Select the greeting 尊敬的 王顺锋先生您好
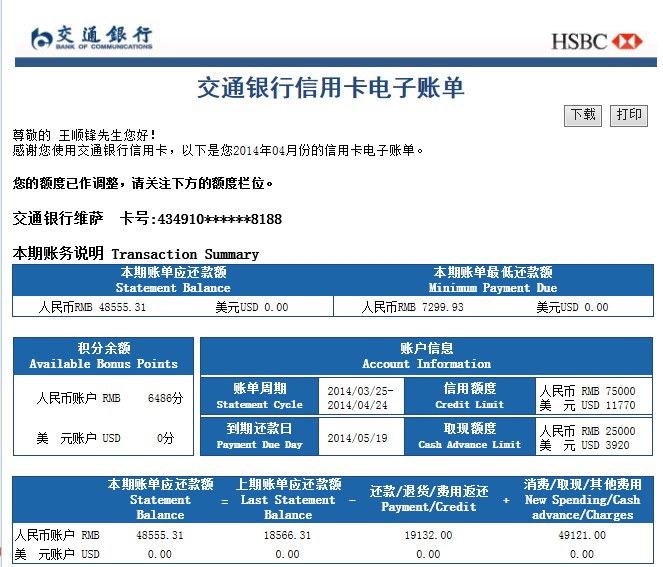This screenshot has width=663, height=567. pyautogui.click(x=84, y=135)
